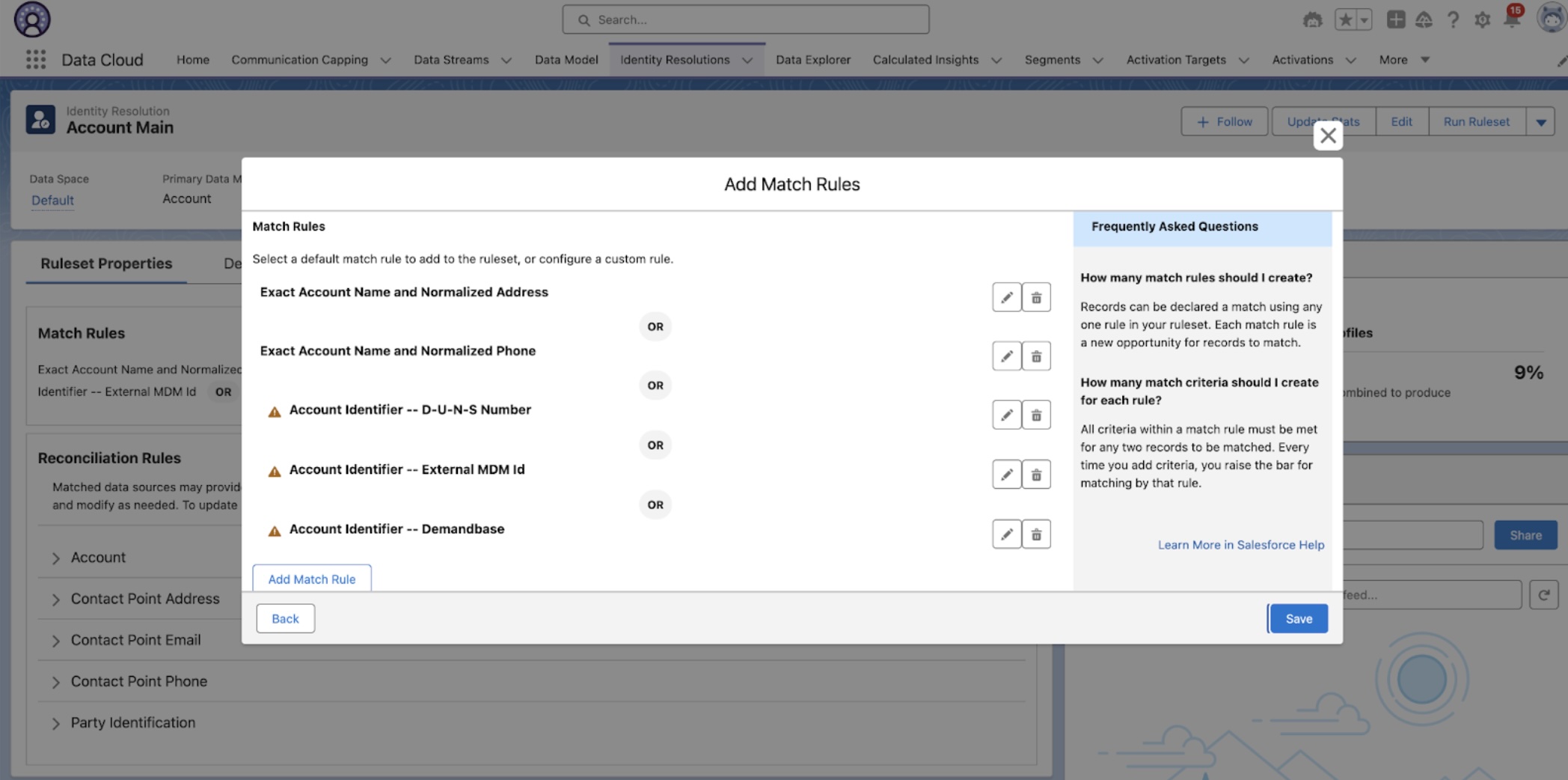Open the Data Explorer tab

pos(813,60)
